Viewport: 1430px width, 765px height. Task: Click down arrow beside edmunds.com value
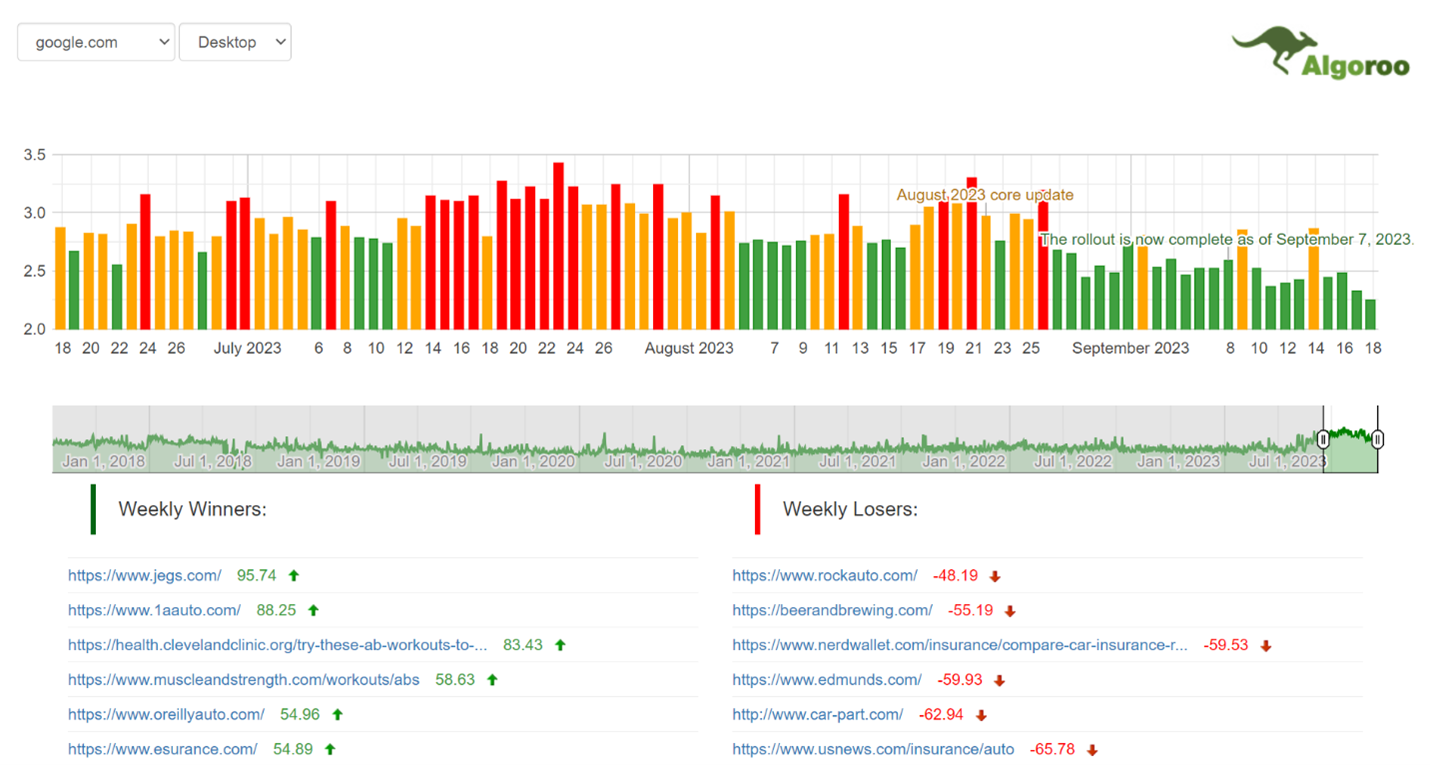pyautogui.click(x=1000, y=679)
